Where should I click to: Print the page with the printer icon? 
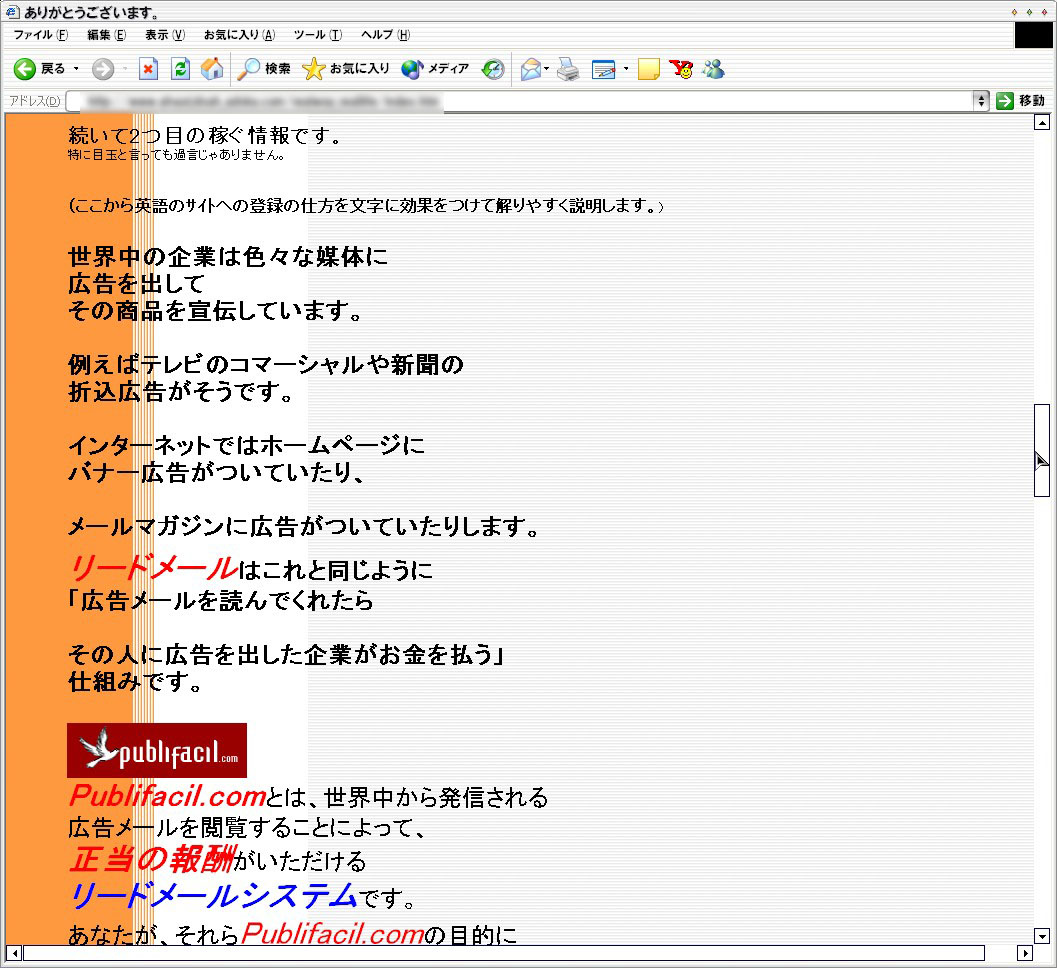(568, 69)
